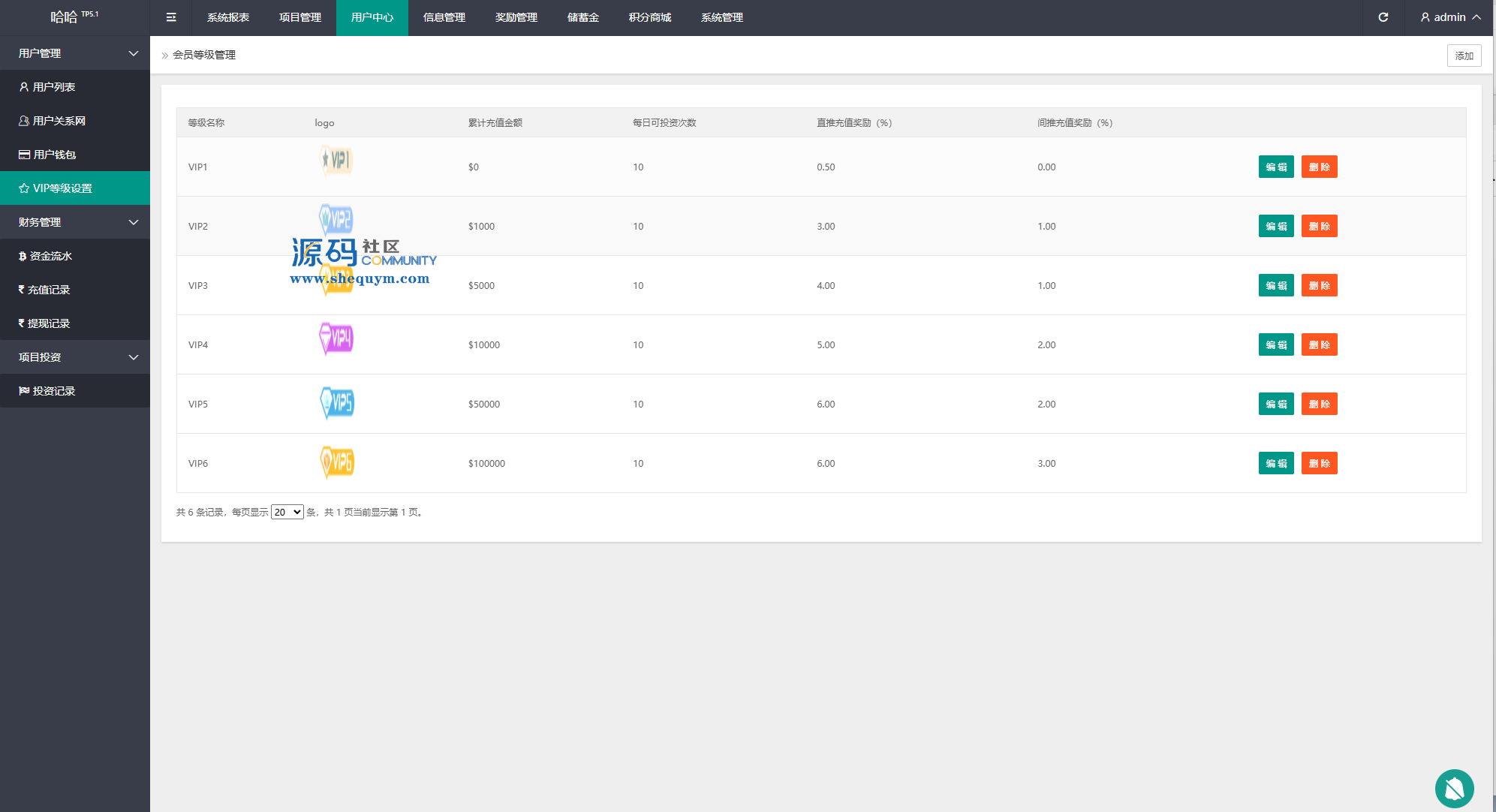Click the VIP4 purple logo icon

pos(336,338)
